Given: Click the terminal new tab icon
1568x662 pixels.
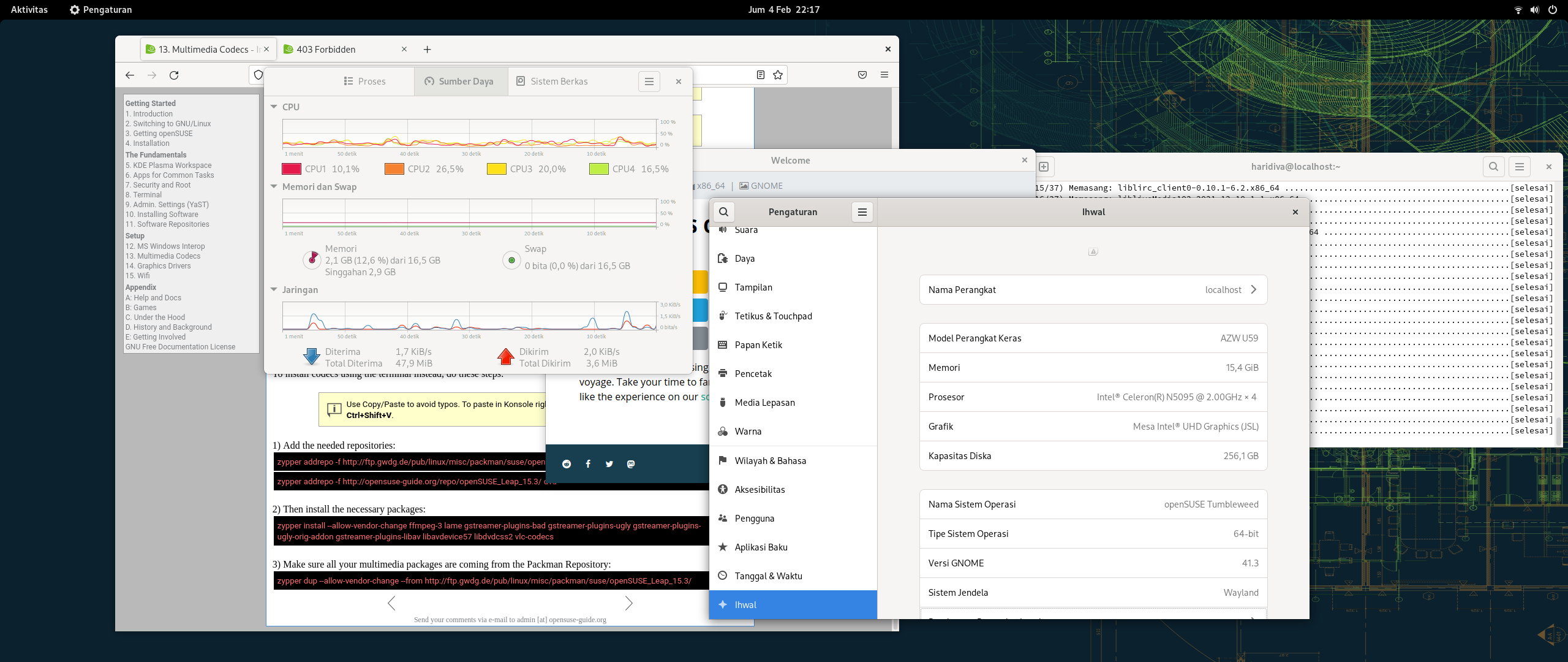Looking at the screenshot, I should pyautogui.click(x=1044, y=167).
